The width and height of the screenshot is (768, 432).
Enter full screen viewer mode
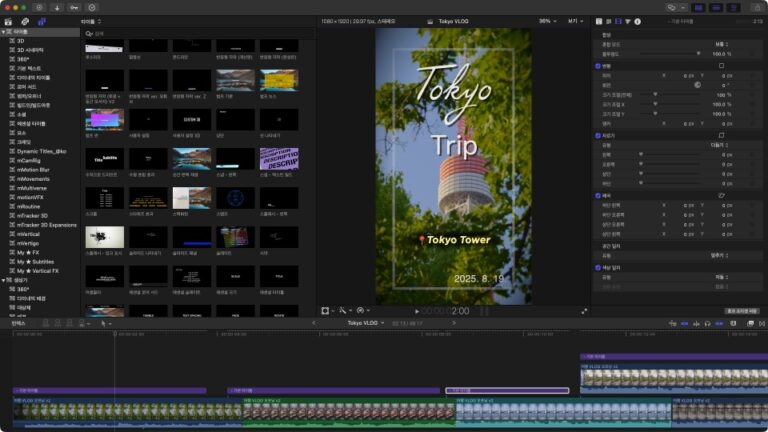click(x=584, y=311)
